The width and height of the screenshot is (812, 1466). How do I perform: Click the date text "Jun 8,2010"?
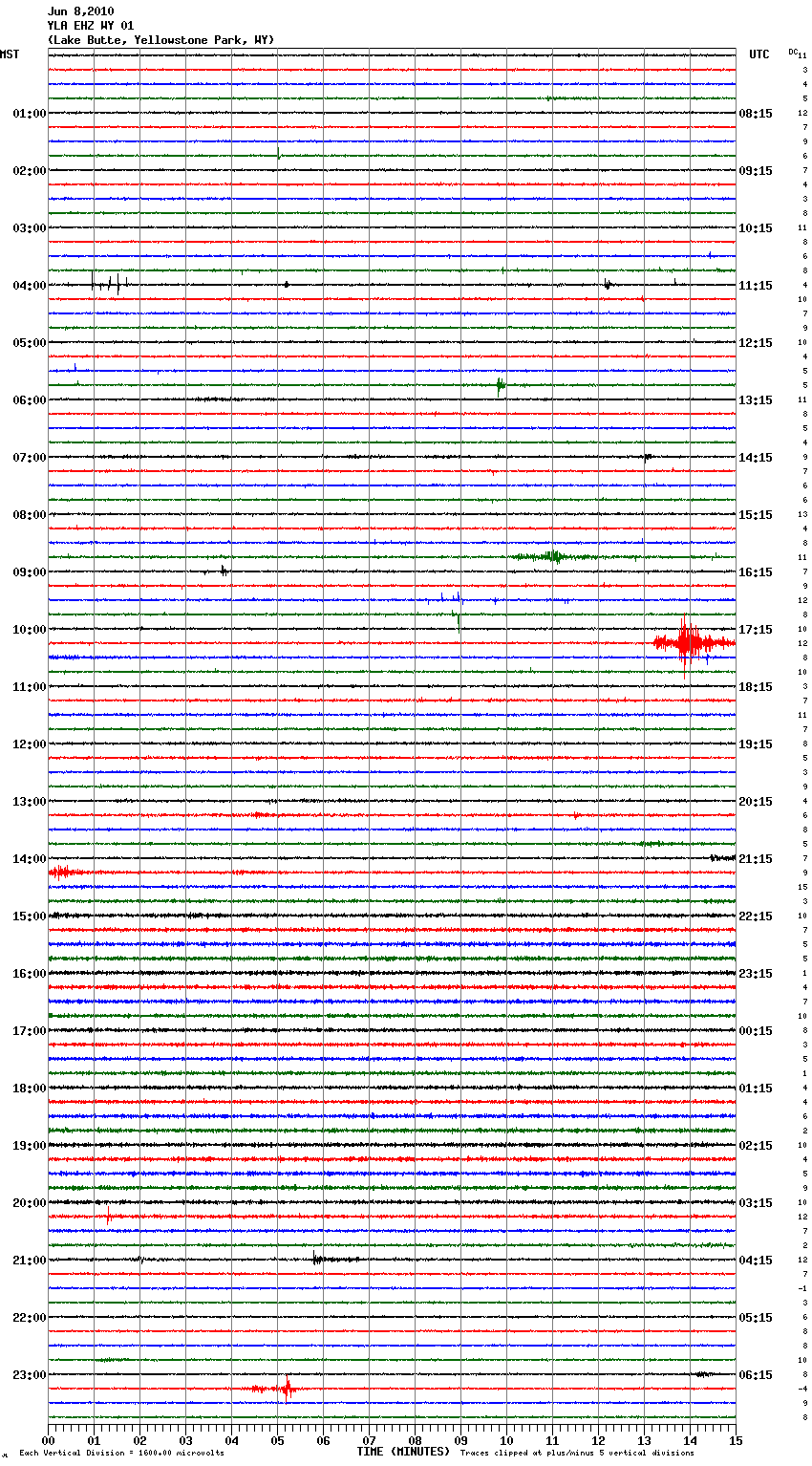pyautogui.click(x=80, y=11)
